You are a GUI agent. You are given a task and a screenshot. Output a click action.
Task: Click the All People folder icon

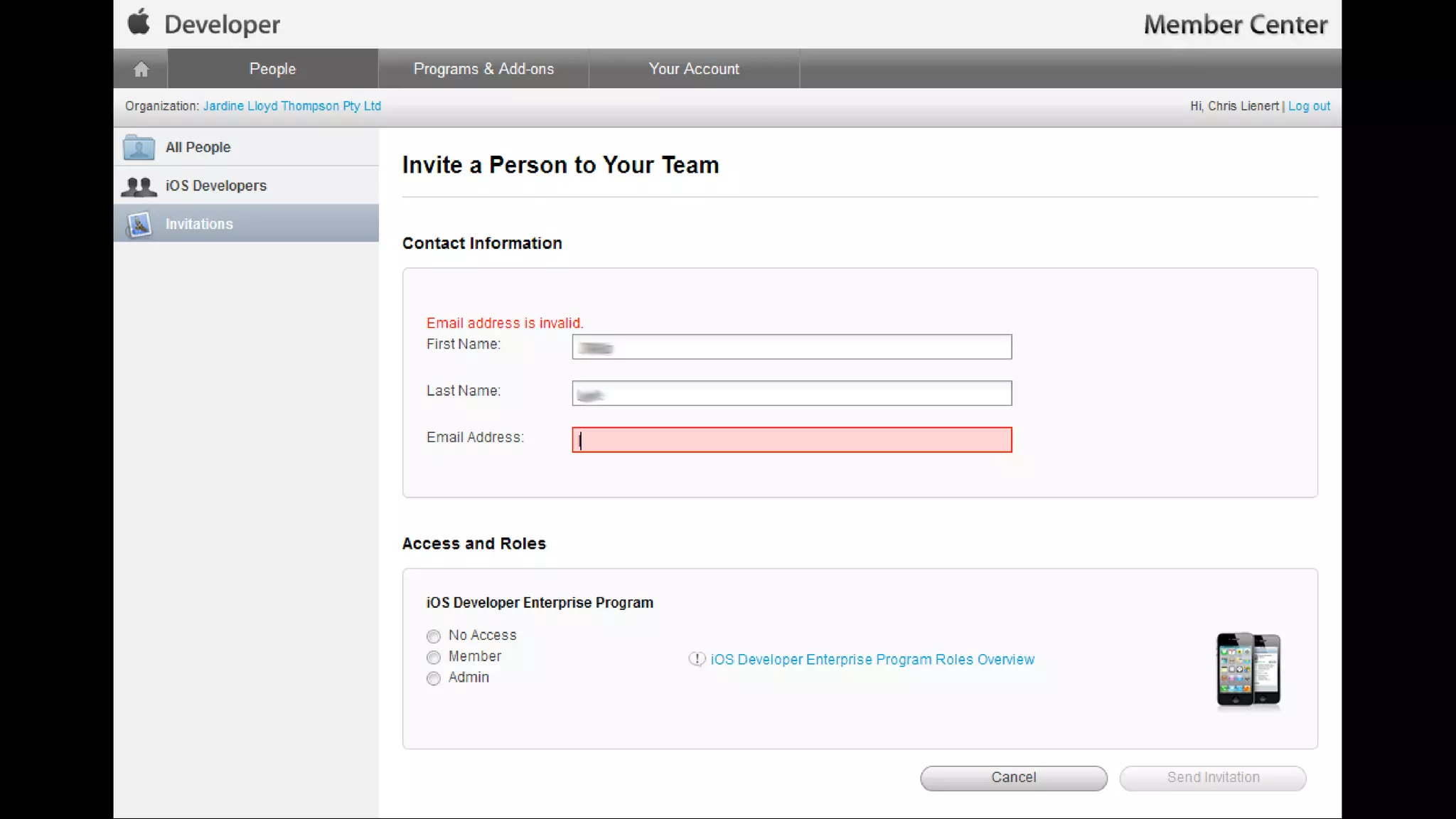139,147
